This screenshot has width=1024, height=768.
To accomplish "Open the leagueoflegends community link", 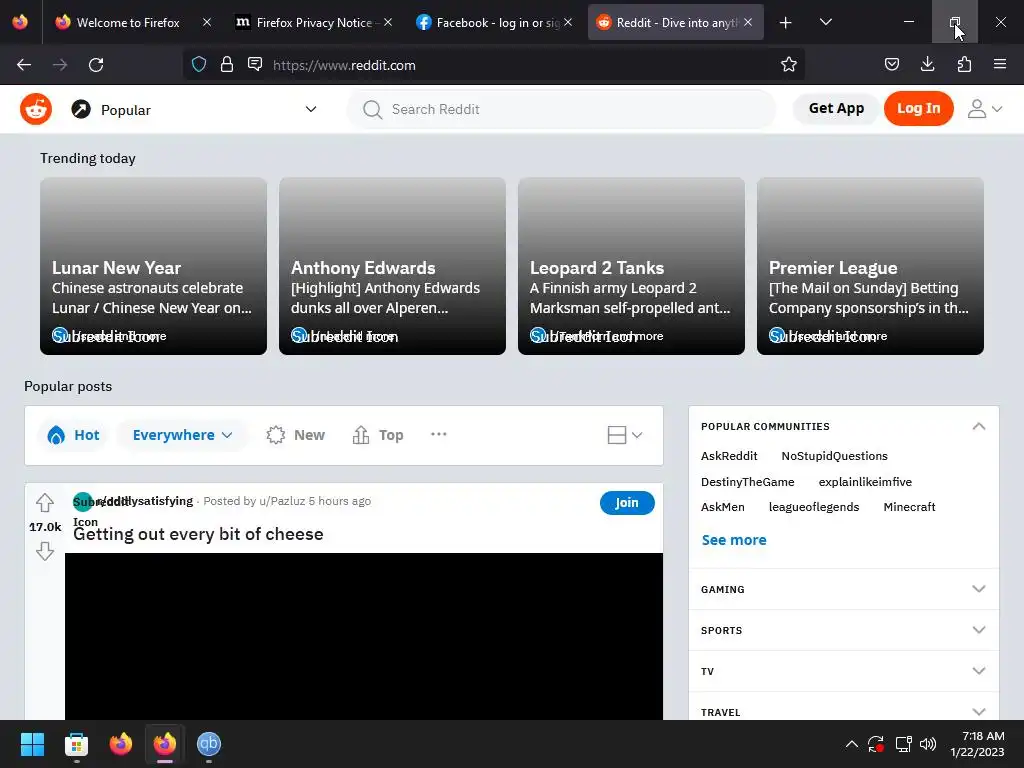I will (814, 507).
